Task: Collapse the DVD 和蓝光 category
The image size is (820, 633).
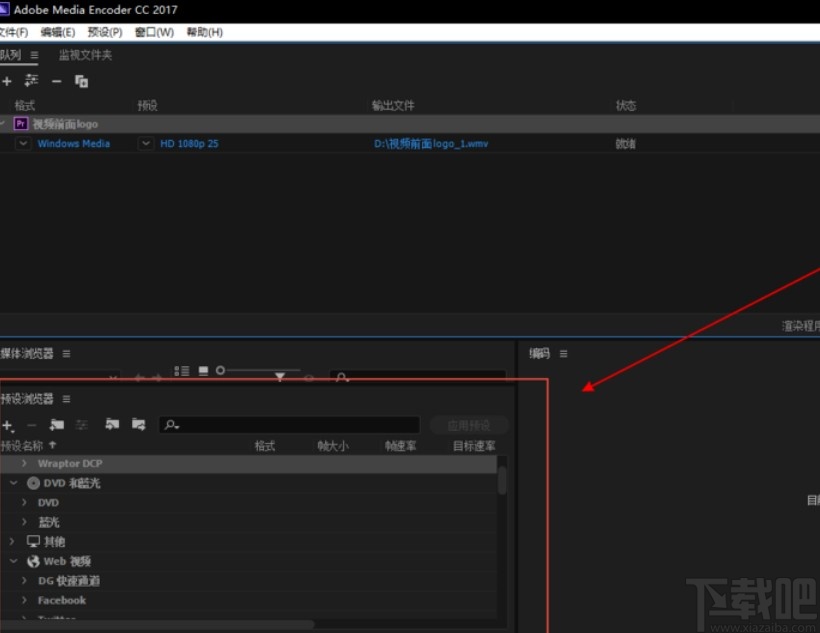Action: point(13,483)
